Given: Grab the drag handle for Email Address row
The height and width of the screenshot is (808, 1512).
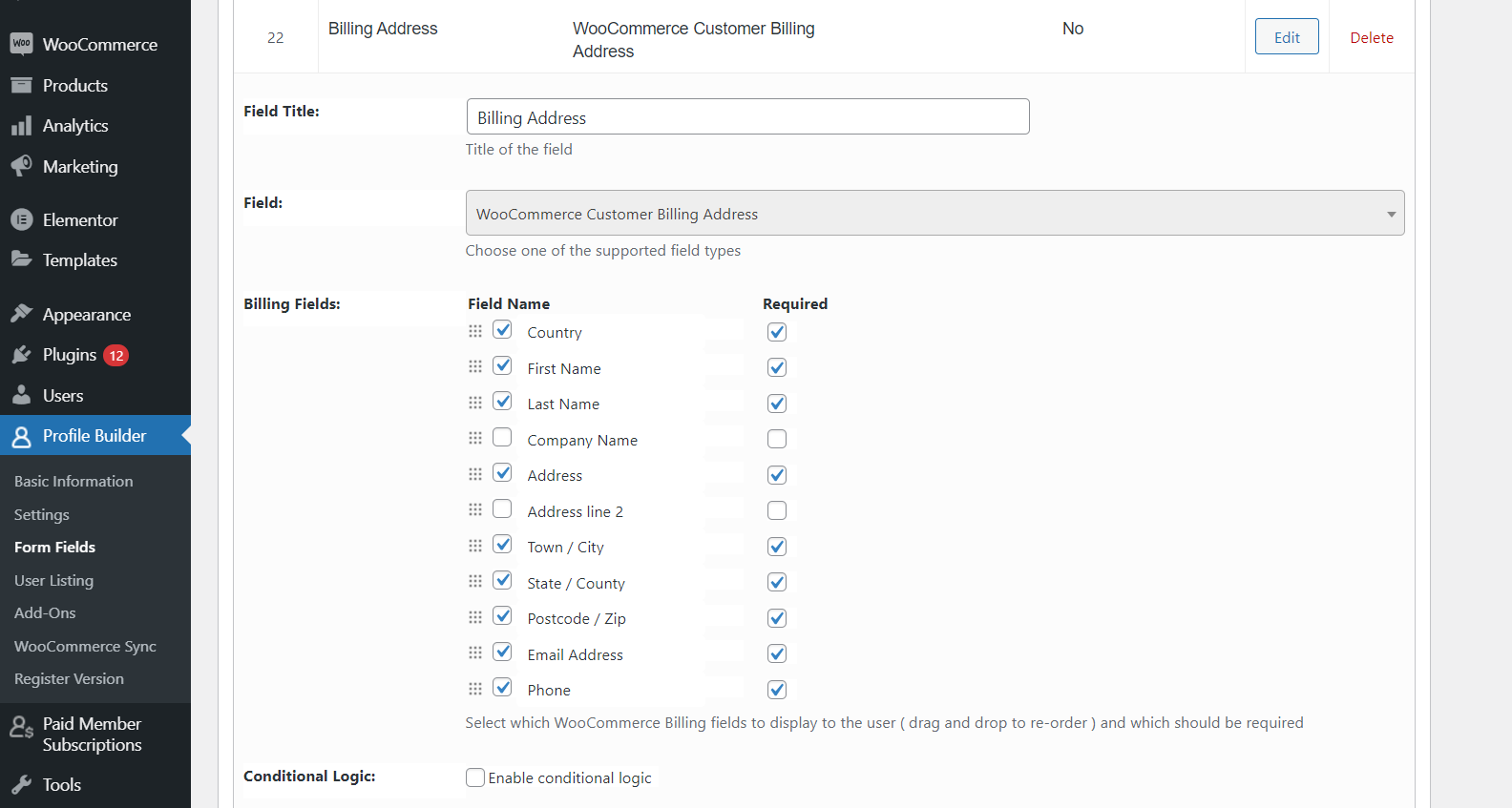Looking at the screenshot, I should point(475,653).
